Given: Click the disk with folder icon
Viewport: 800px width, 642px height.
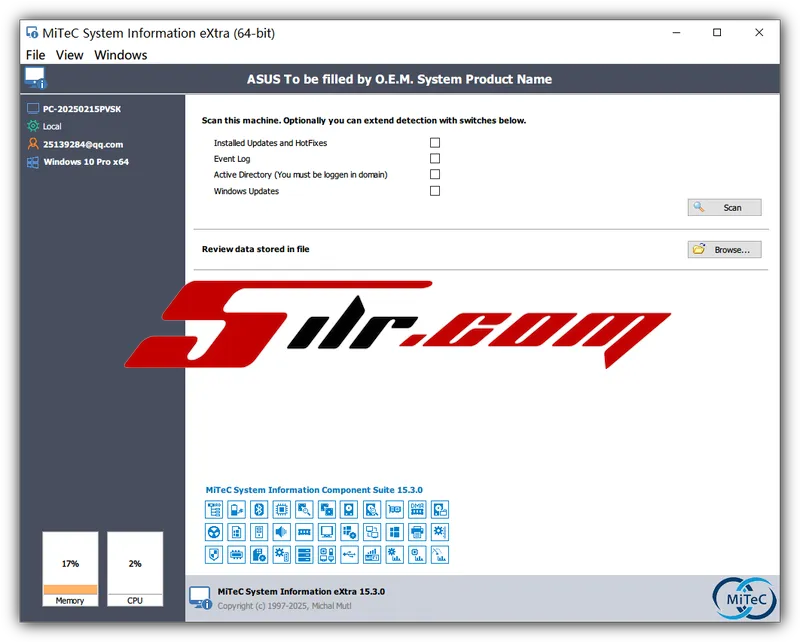Looking at the screenshot, I should point(440,509).
